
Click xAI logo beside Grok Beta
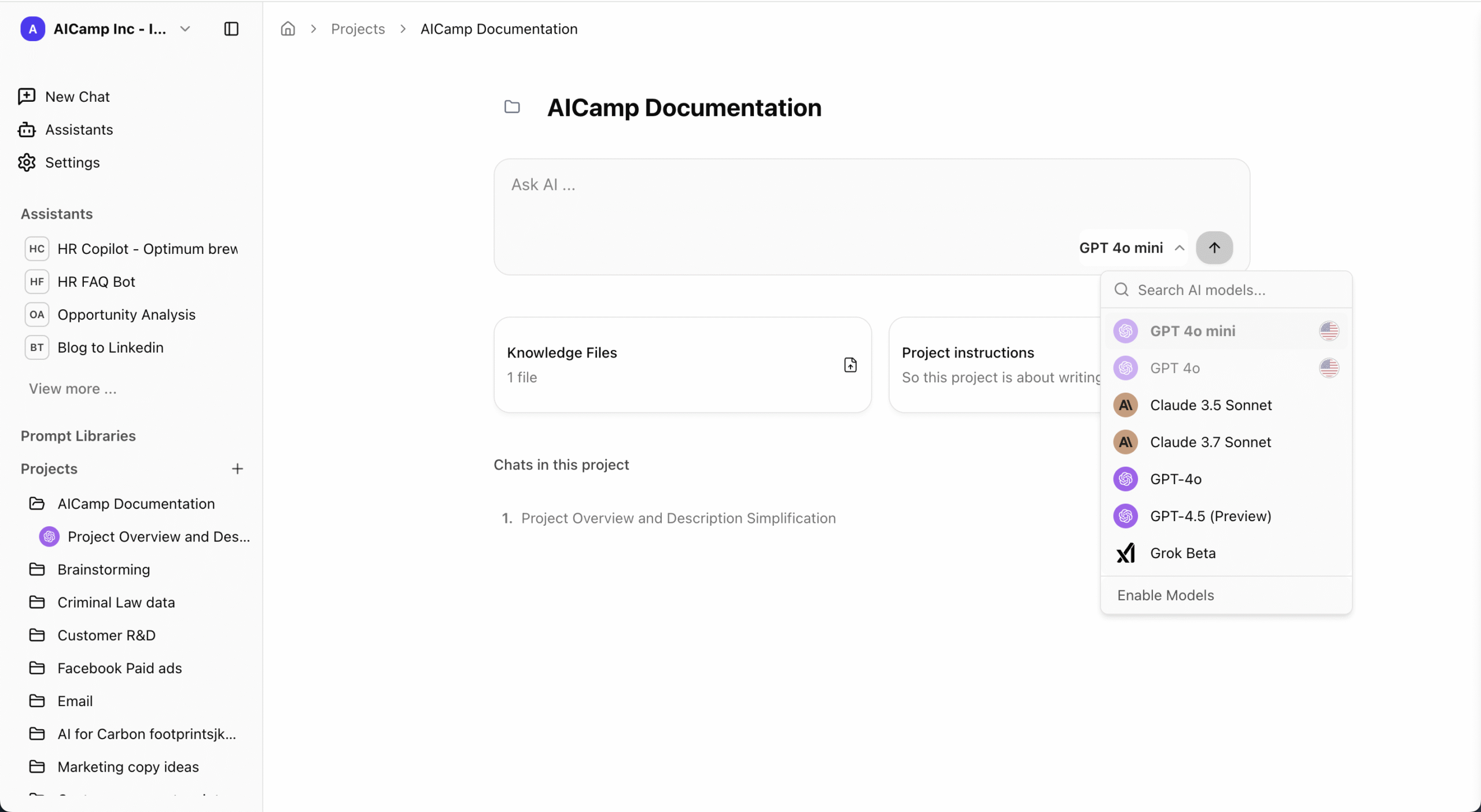[1125, 553]
